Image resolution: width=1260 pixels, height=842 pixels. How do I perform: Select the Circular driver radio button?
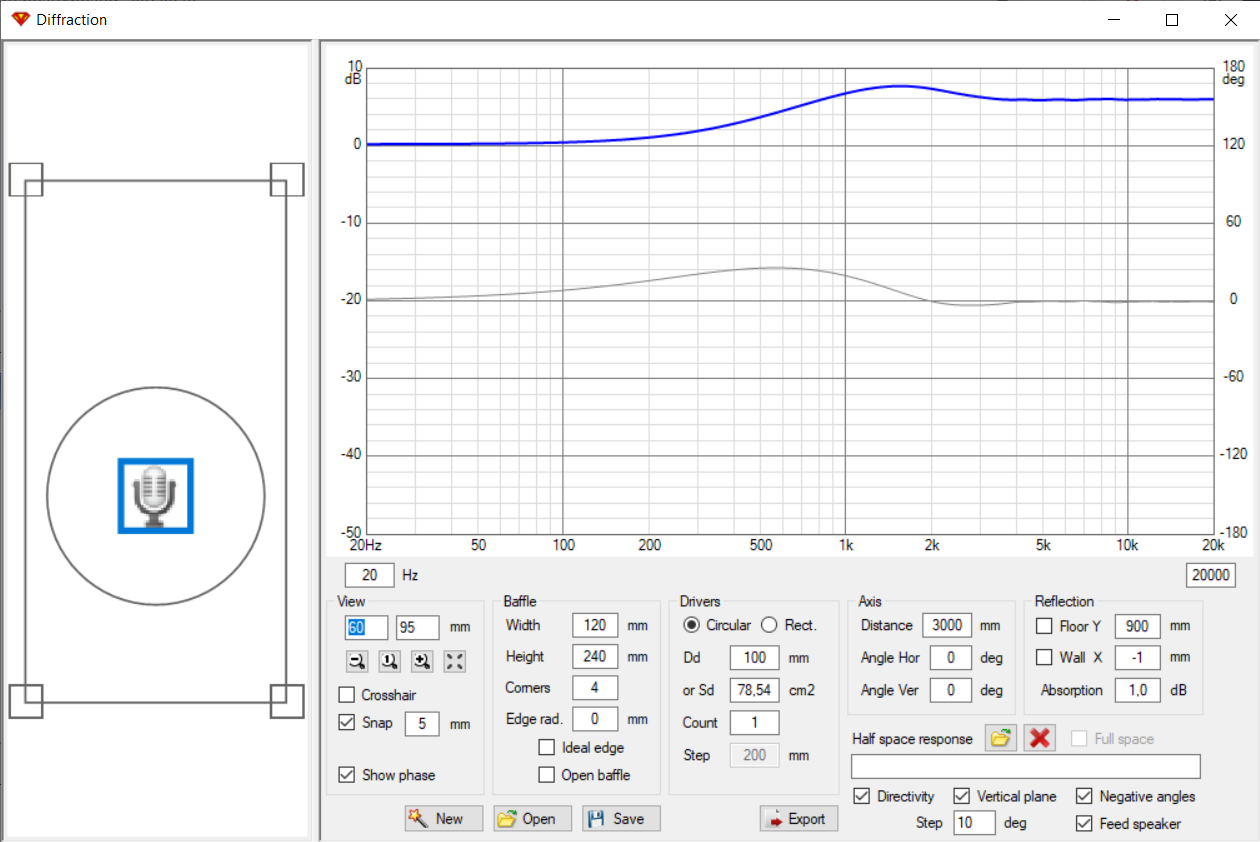pos(691,625)
